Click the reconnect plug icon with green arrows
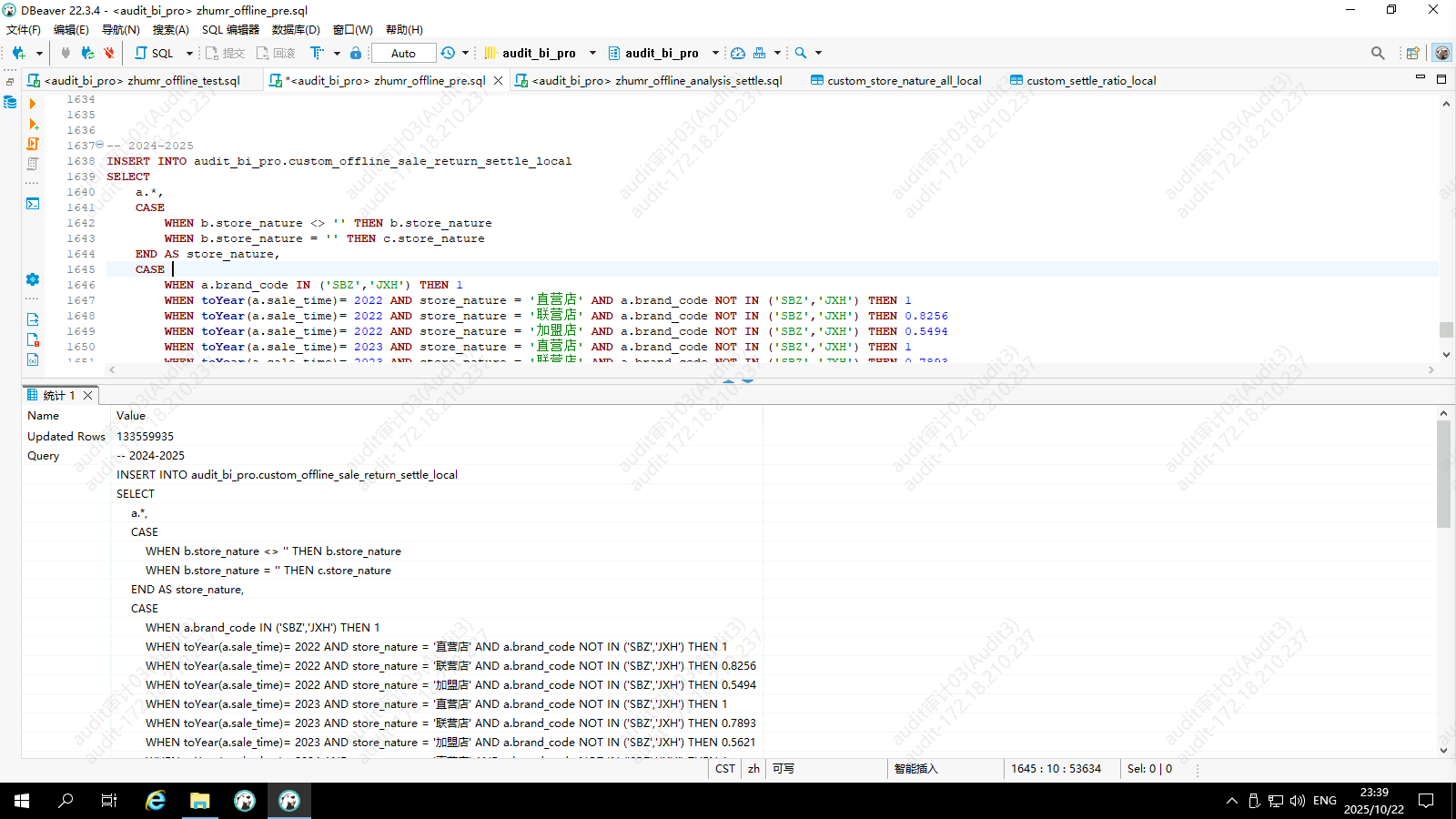The image size is (1456, 819). point(87,53)
